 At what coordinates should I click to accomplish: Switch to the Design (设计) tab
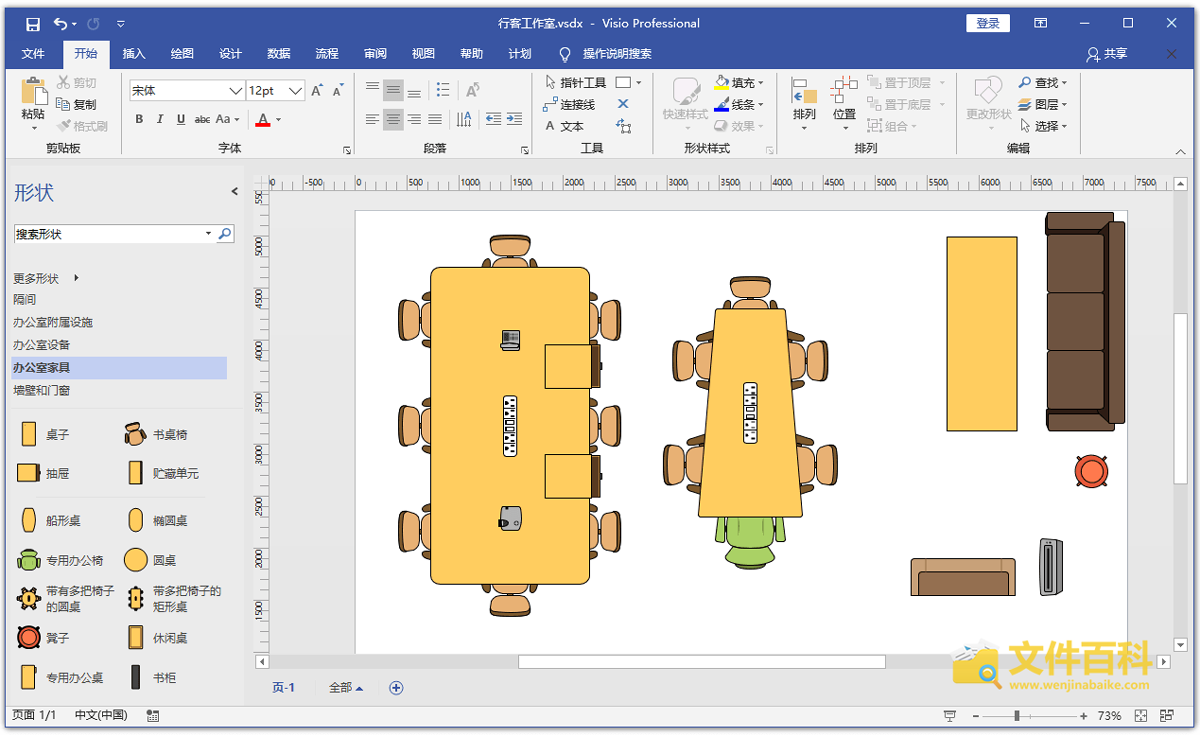[x=230, y=54]
